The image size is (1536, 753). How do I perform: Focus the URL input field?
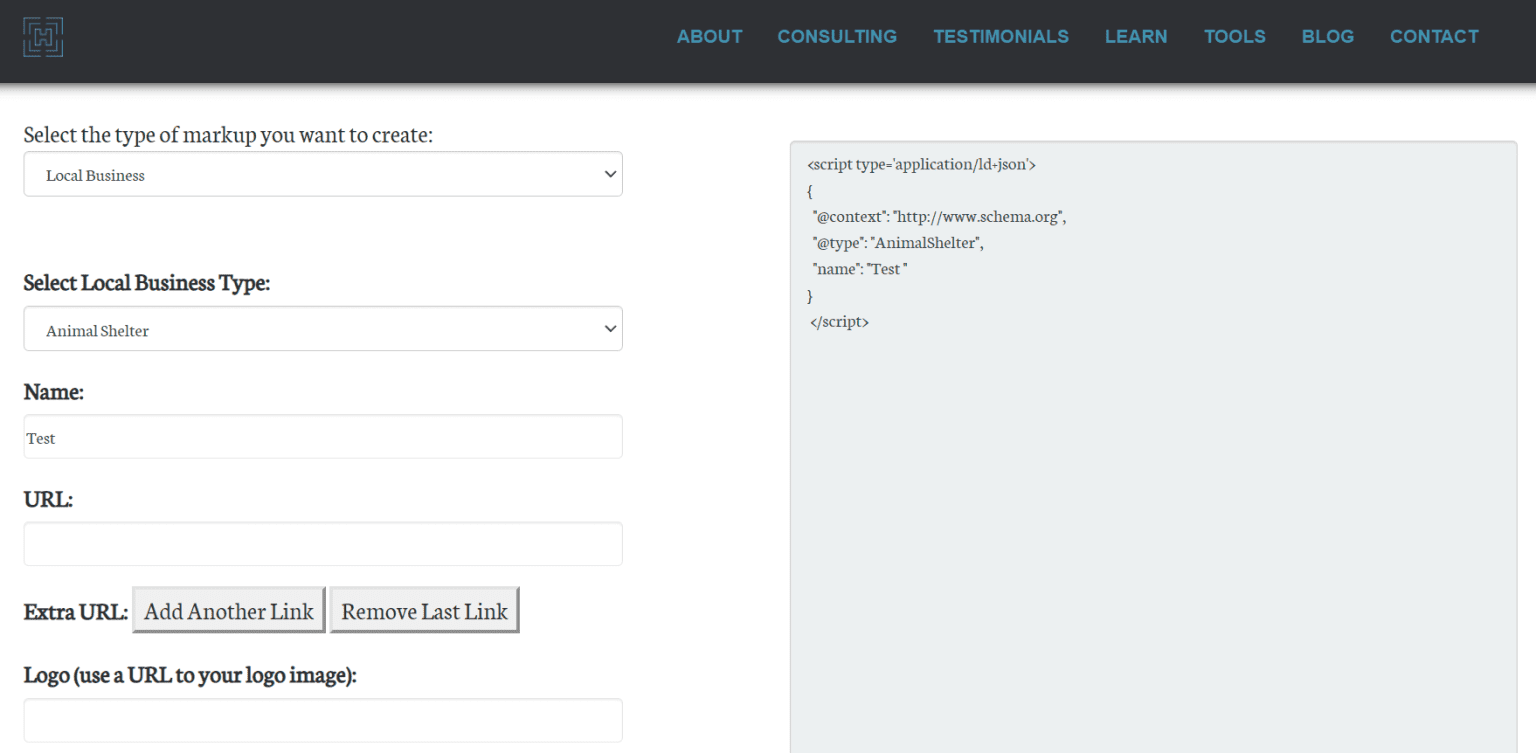click(x=322, y=543)
